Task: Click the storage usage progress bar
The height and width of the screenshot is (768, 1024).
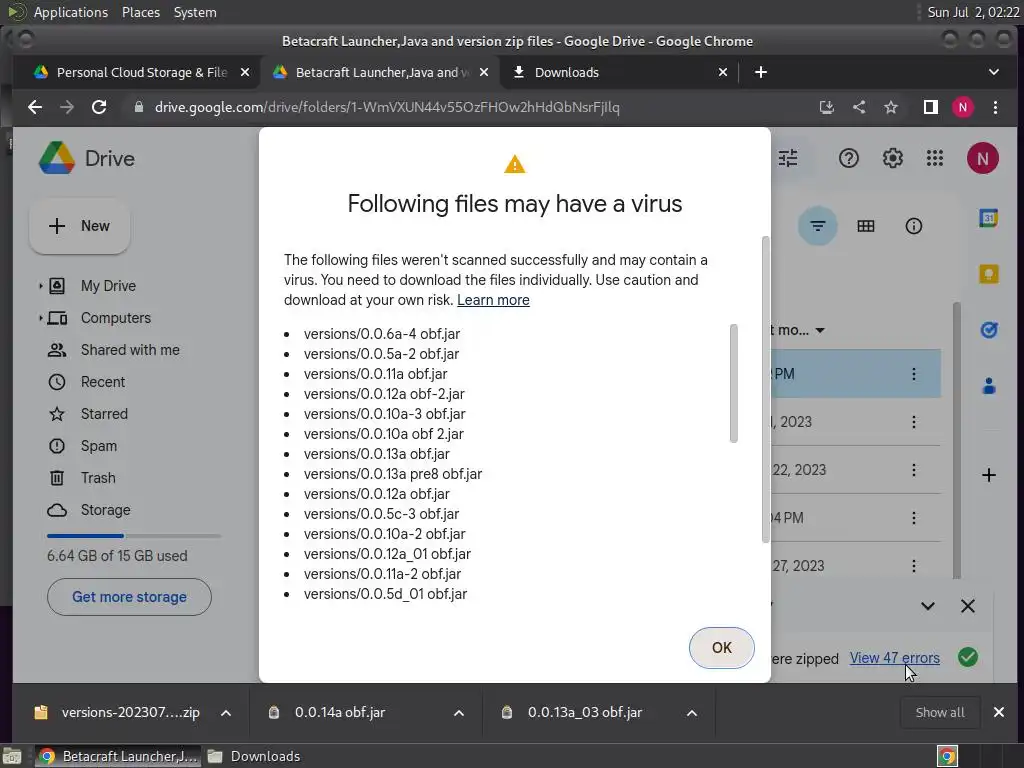Action: click(134, 536)
